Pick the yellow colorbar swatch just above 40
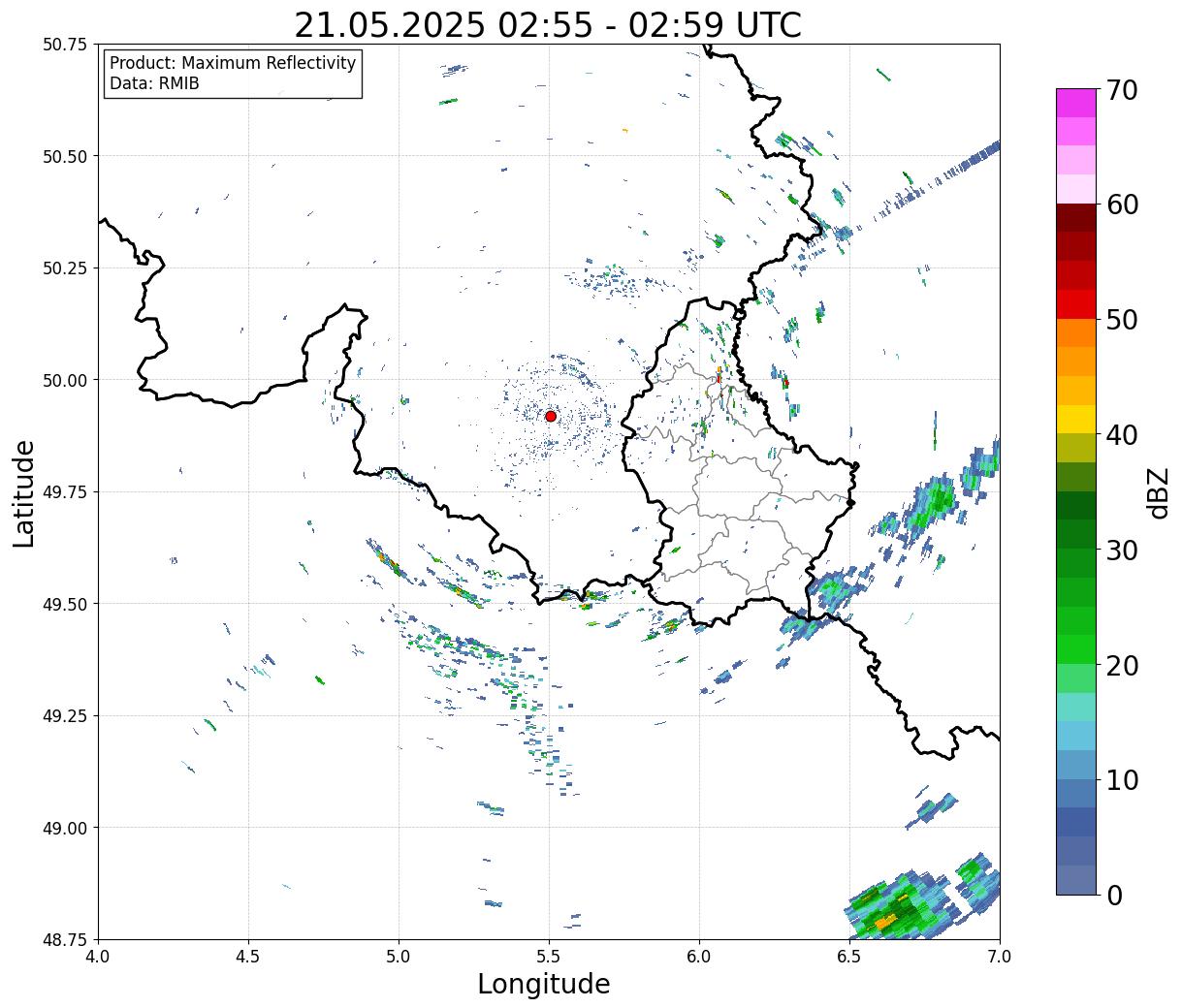This screenshot has height=1008, width=1182. point(1076,419)
